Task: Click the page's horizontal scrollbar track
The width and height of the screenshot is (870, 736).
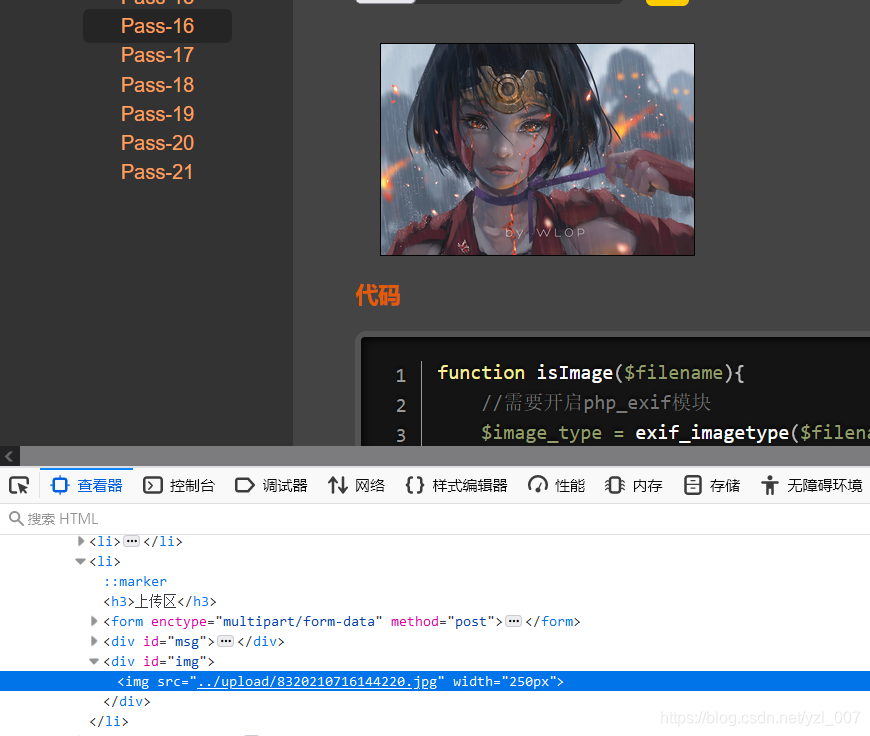Action: pyautogui.click(x=445, y=456)
